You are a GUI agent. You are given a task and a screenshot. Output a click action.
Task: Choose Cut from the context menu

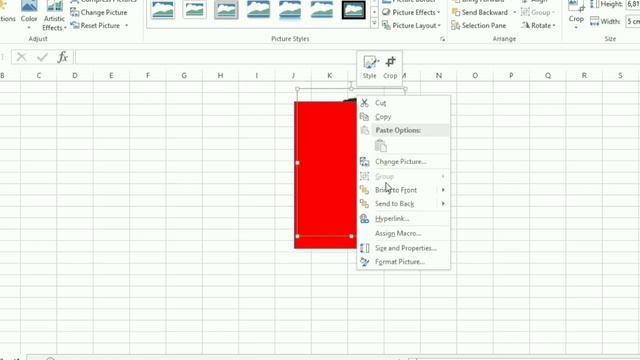tap(403, 103)
